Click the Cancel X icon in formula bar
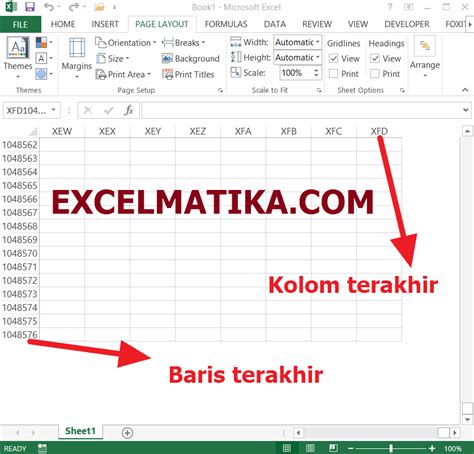Screen dimensions: 474x454 [x=88, y=110]
